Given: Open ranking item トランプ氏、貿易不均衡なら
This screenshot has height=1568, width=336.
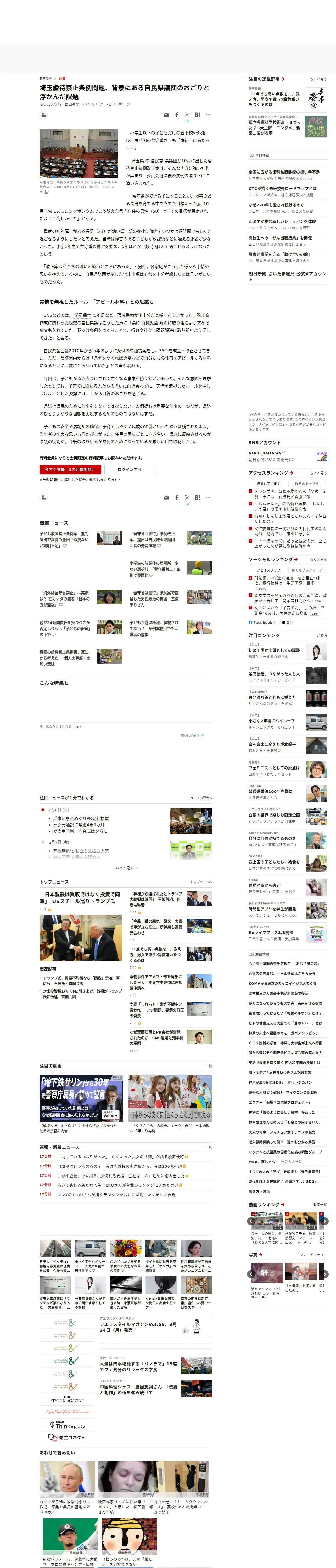Looking at the screenshot, I should pyautogui.click(x=290, y=494).
